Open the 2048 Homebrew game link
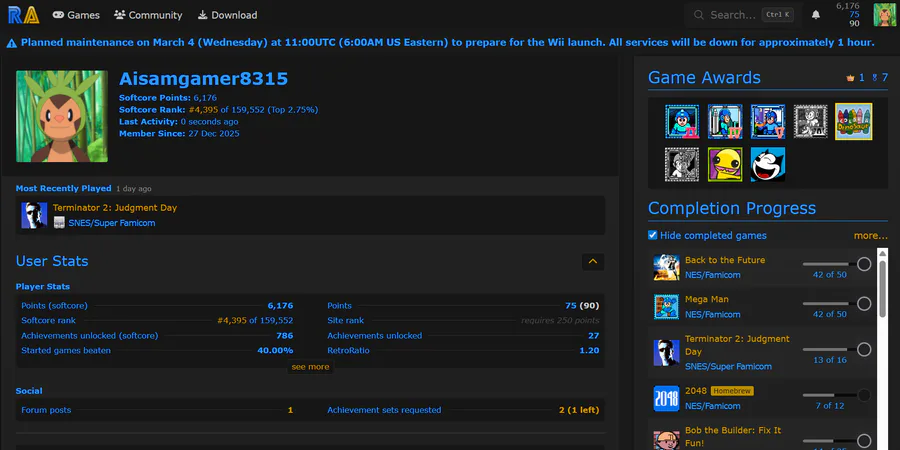The image size is (900, 450). click(x=696, y=391)
